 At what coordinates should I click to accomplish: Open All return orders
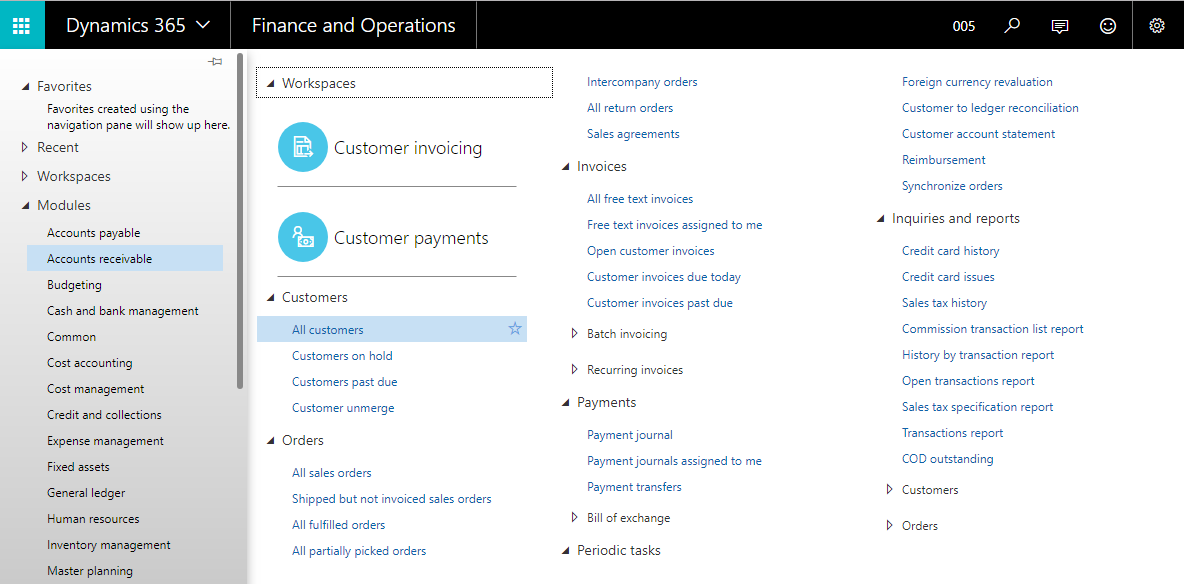click(630, 108)
